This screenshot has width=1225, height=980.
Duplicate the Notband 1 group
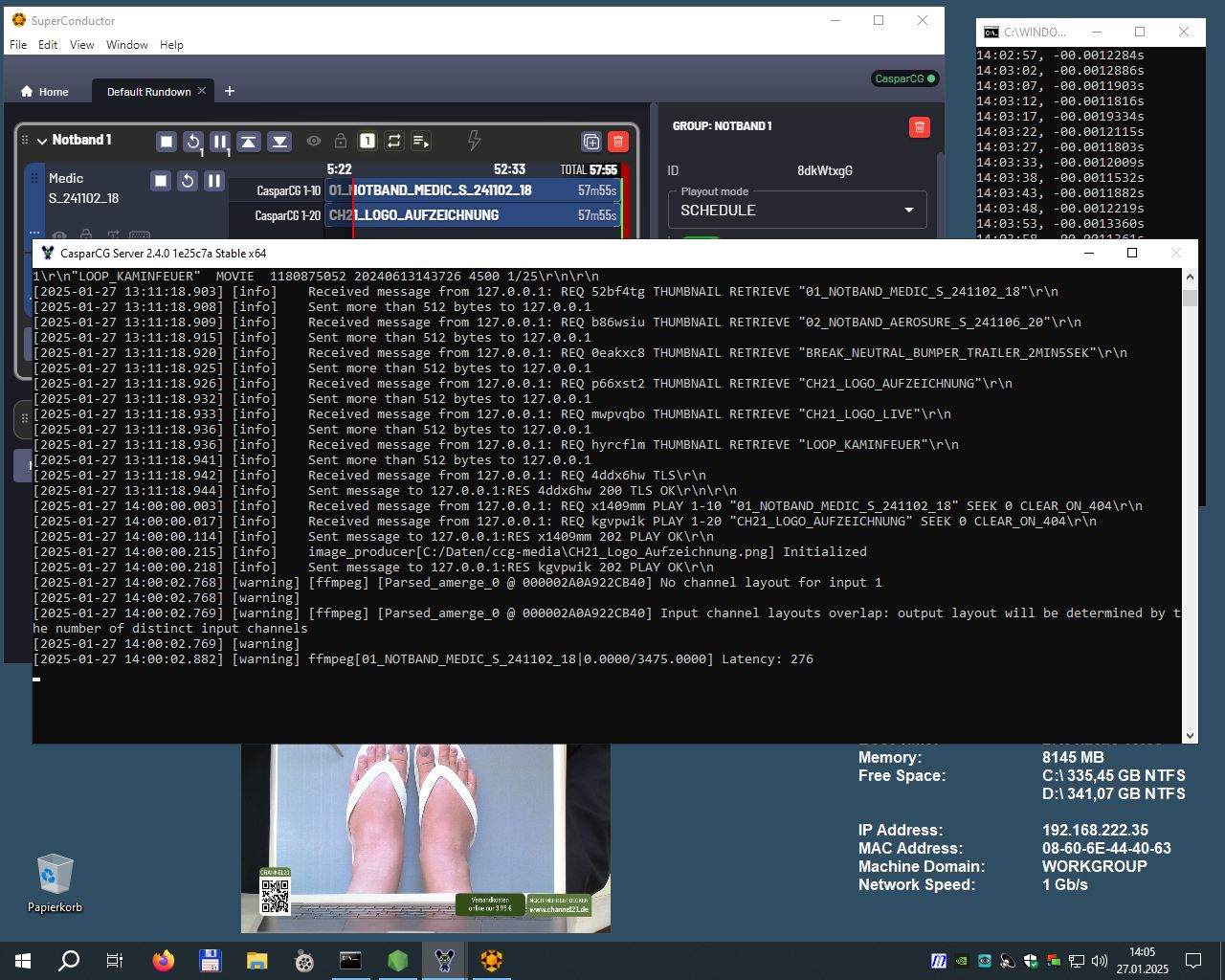pos(591,142)
